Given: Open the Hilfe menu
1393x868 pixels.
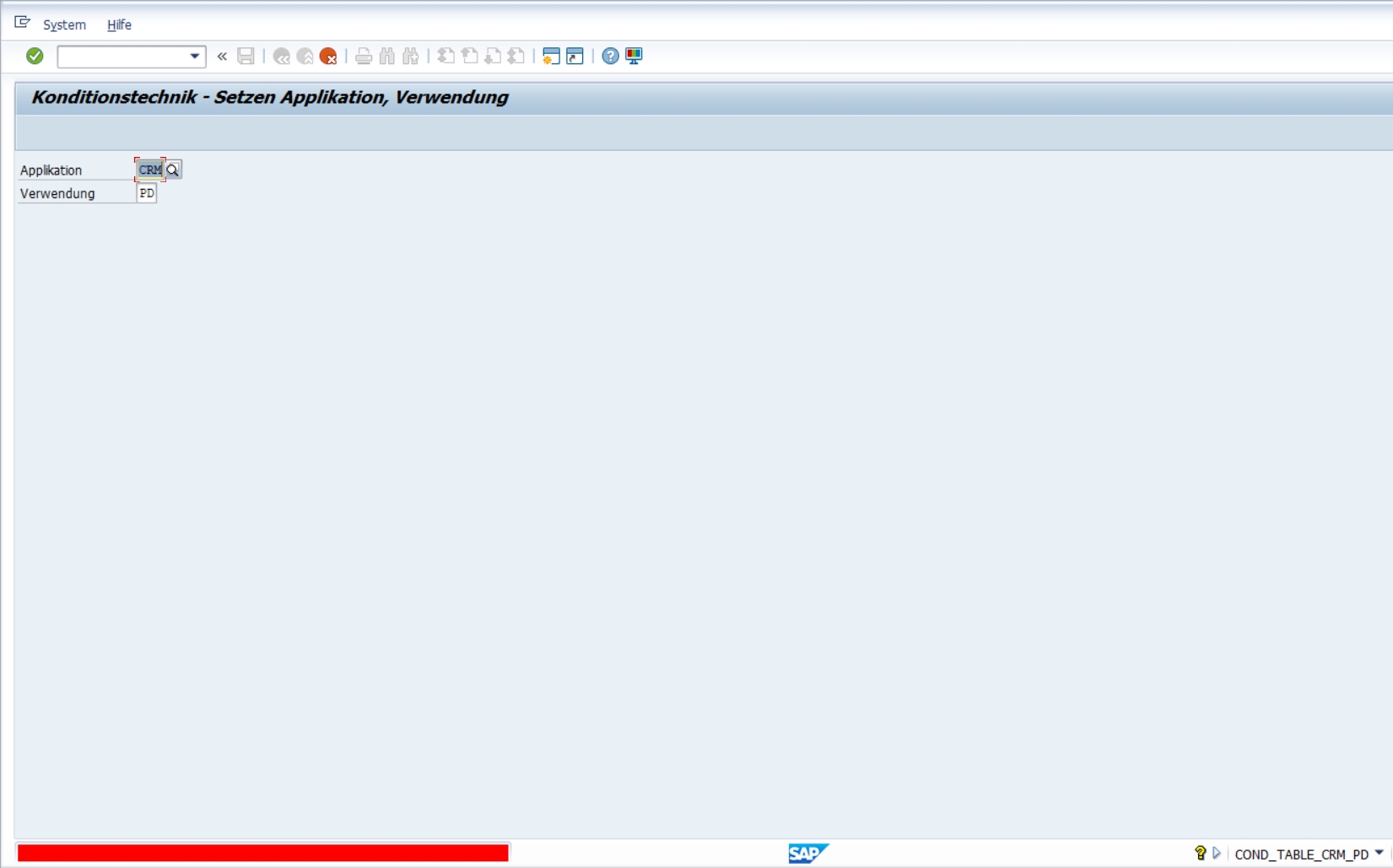Looking at the screenshot, I should pos(119,24).
